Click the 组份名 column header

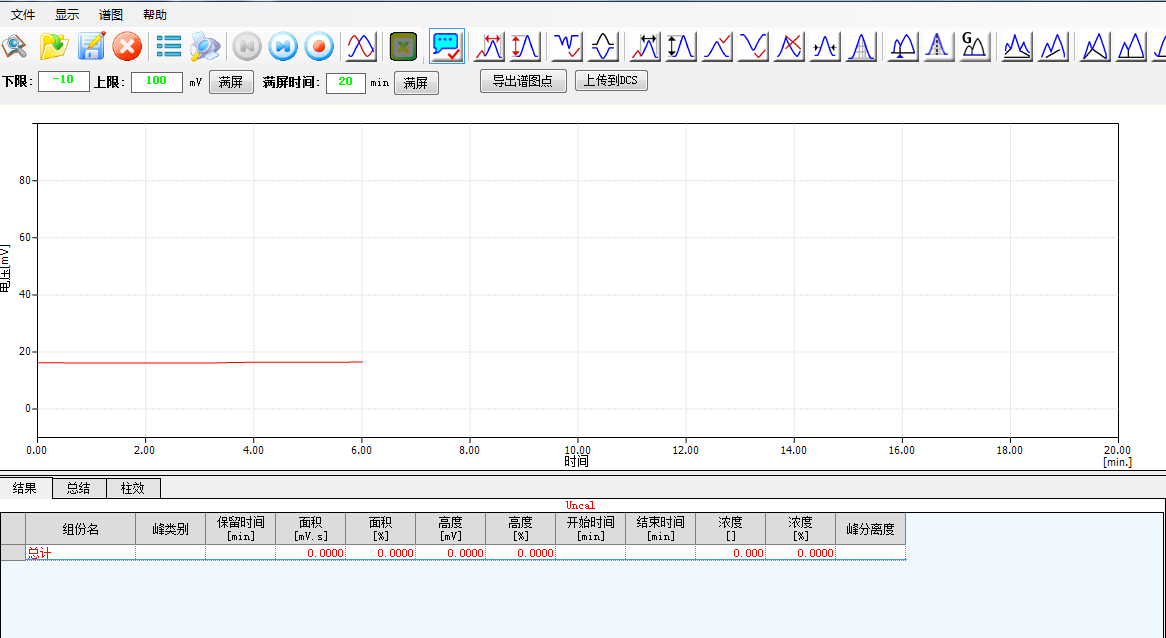pos(80,529)
